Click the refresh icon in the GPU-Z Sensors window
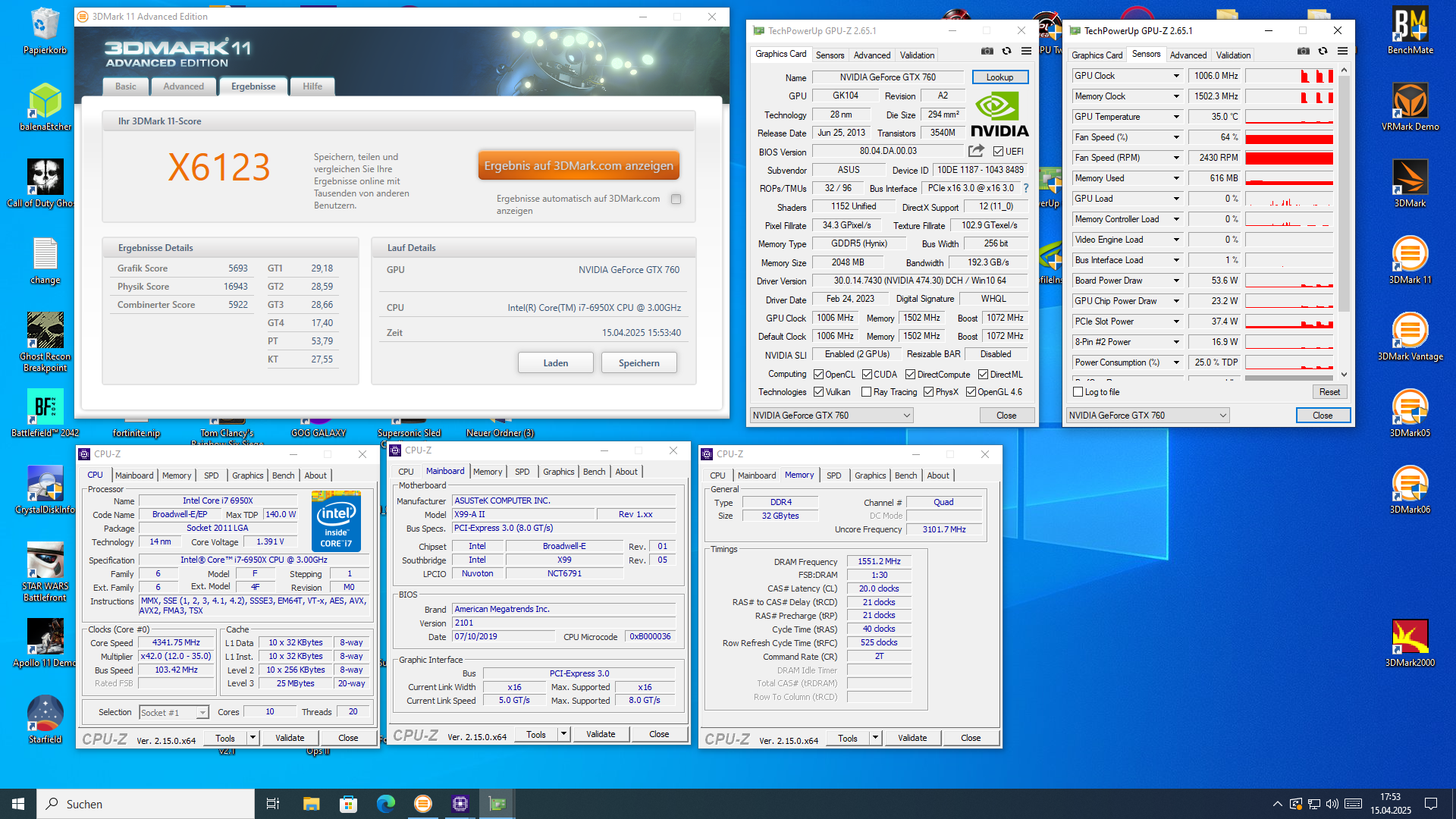 click(x=1323, y=52)
